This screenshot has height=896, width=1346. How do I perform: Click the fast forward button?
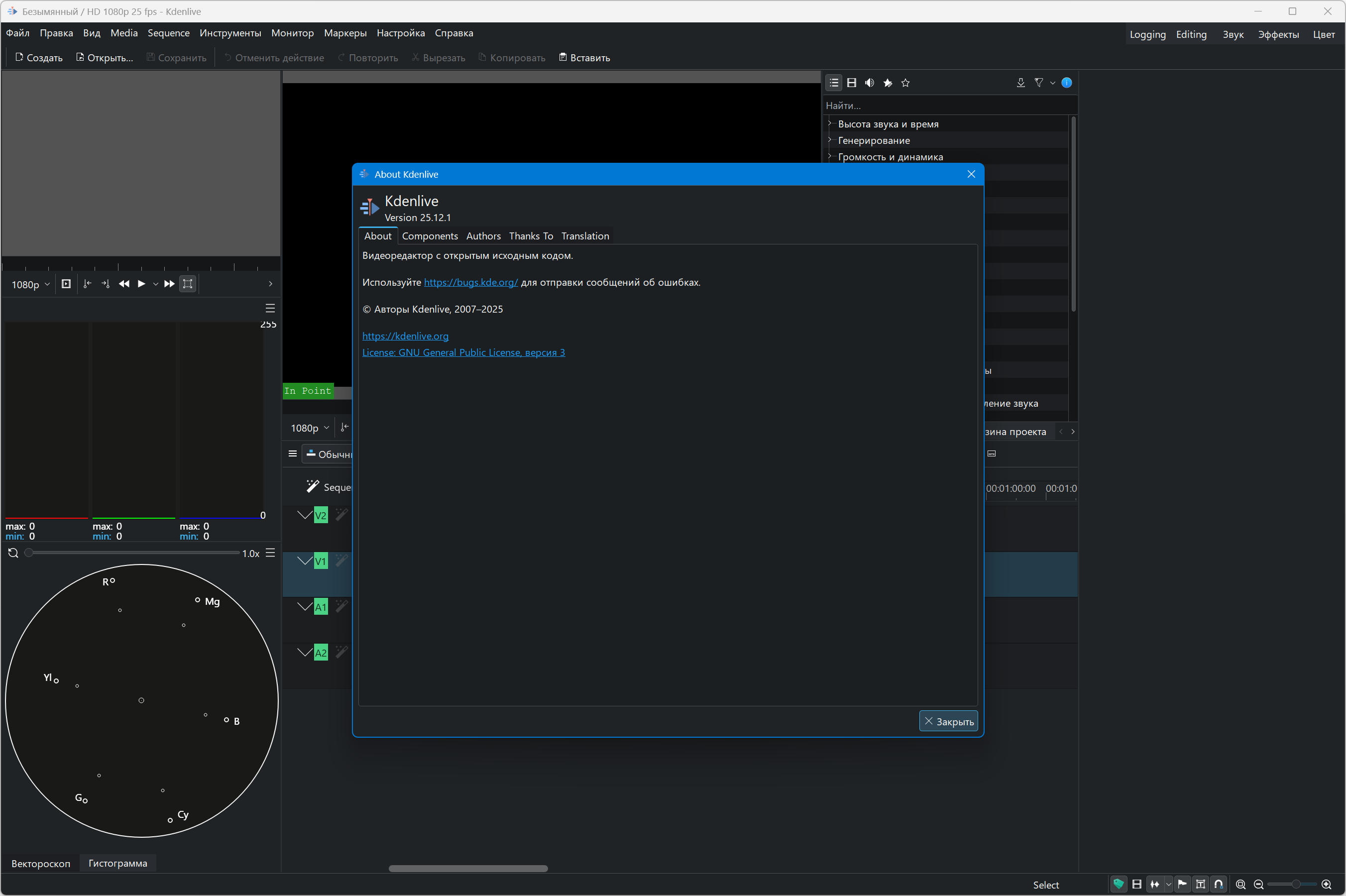point(169,284)
